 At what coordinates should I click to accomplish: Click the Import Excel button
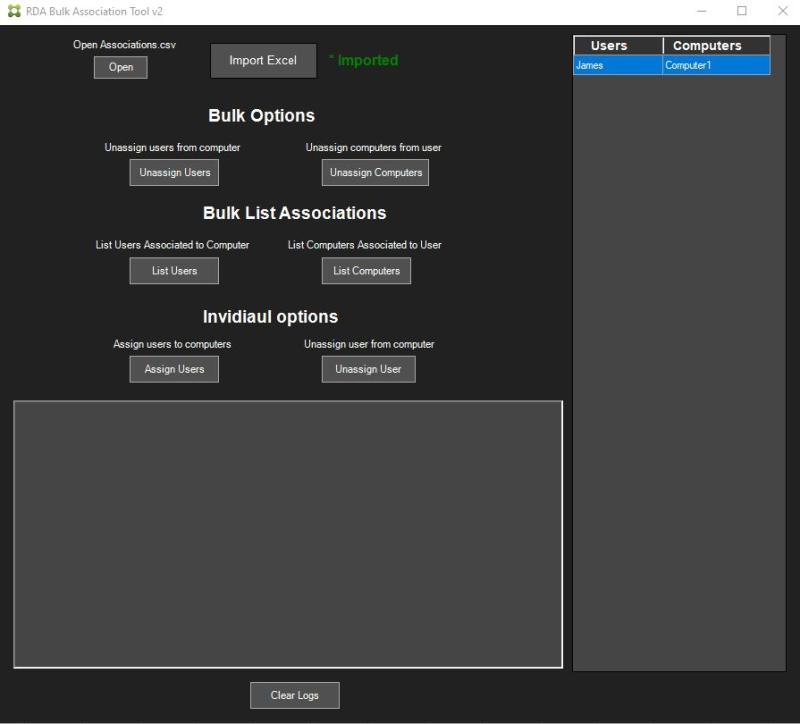(x=263, y=61)
